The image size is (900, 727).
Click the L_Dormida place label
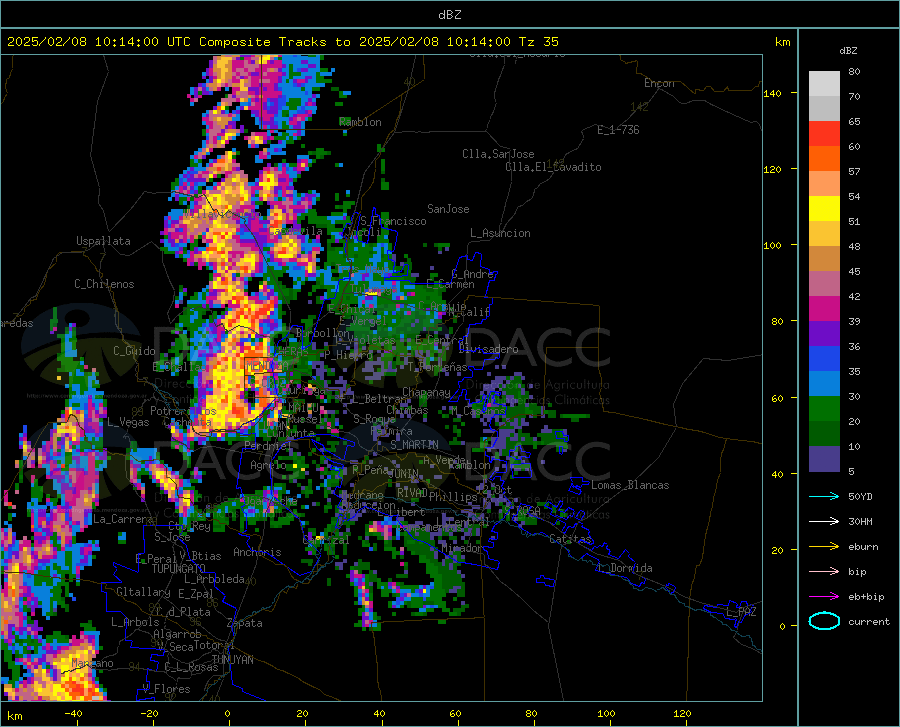[625, 568]
